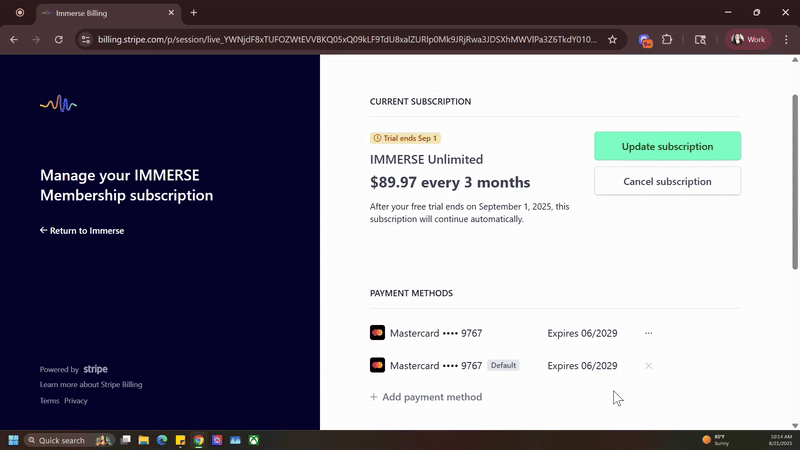Click the Stripe logo in footer
800x450 pixels.
click(x=95, y=369)
